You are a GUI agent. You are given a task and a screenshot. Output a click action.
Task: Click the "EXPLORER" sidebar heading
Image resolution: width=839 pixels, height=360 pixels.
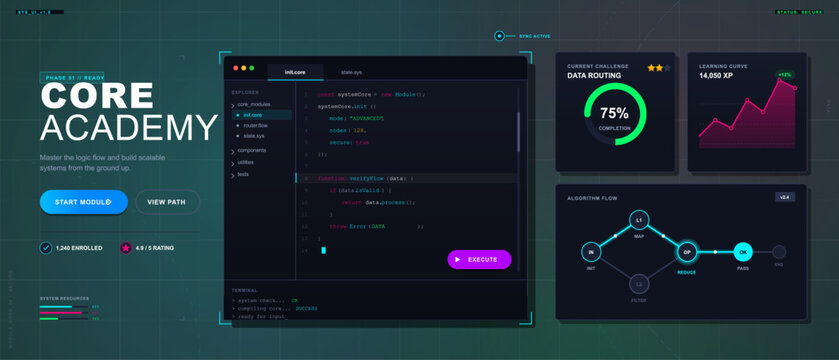pos(245,93)
